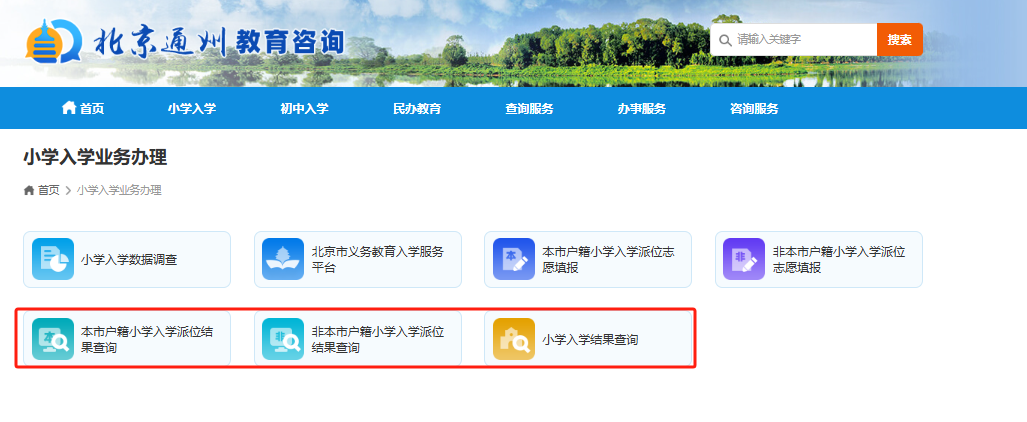
Task: Open the 查询服务 menu
Action: point(529,109)
